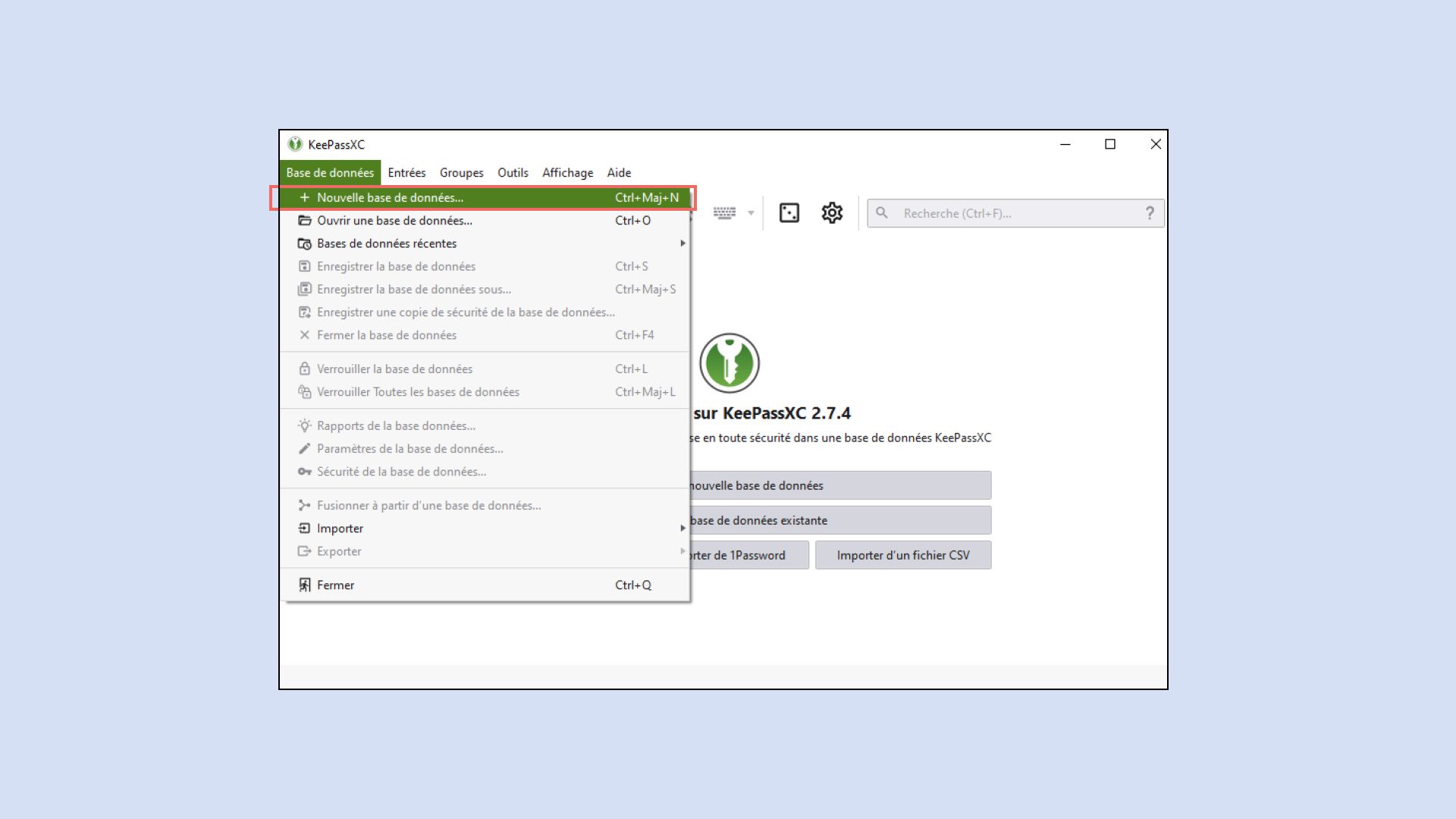Choose 'Nouvelle base de données...' menu item
This screenshot has height=819, width=1456.
390,198
